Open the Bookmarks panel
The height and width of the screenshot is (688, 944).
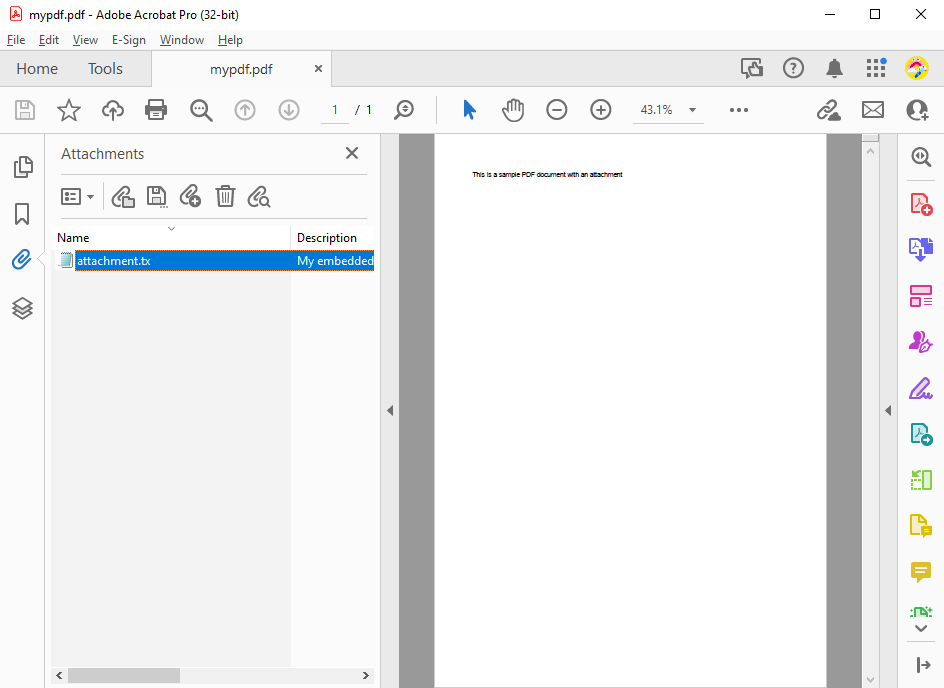pyautogui.click(x=22, y=214)
